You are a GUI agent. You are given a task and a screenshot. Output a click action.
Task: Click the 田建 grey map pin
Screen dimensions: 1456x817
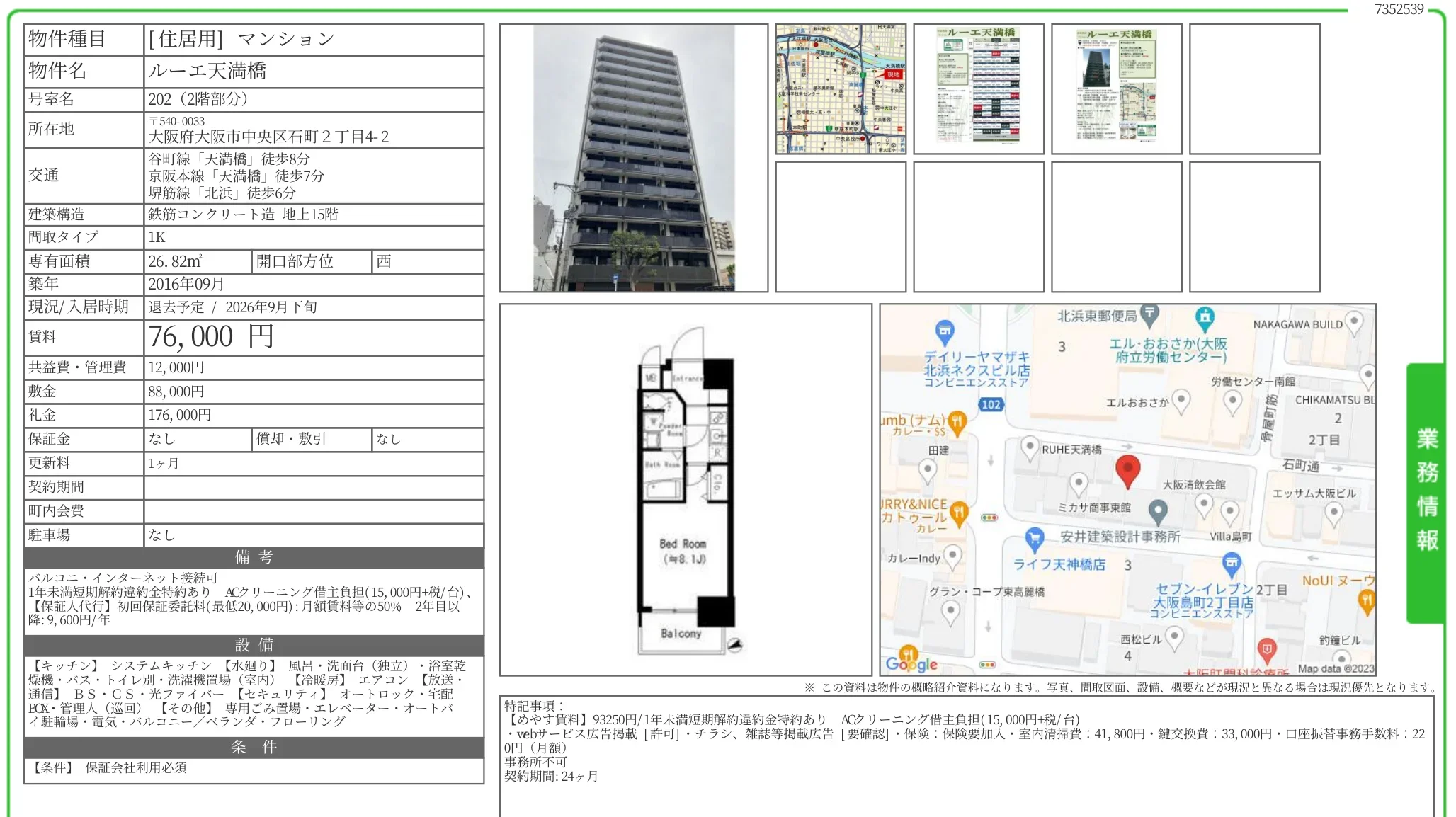pyautogui.click(x=928, y=470)
